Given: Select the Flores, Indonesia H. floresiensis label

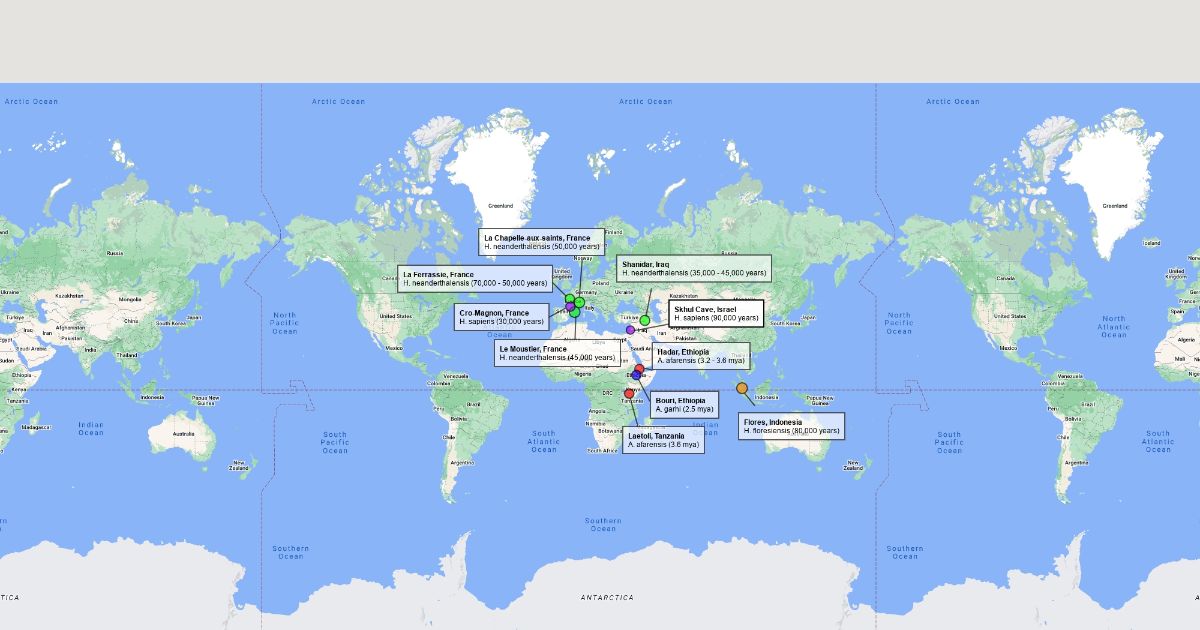Looking at the screenshot, I should (x=791, y=426).
